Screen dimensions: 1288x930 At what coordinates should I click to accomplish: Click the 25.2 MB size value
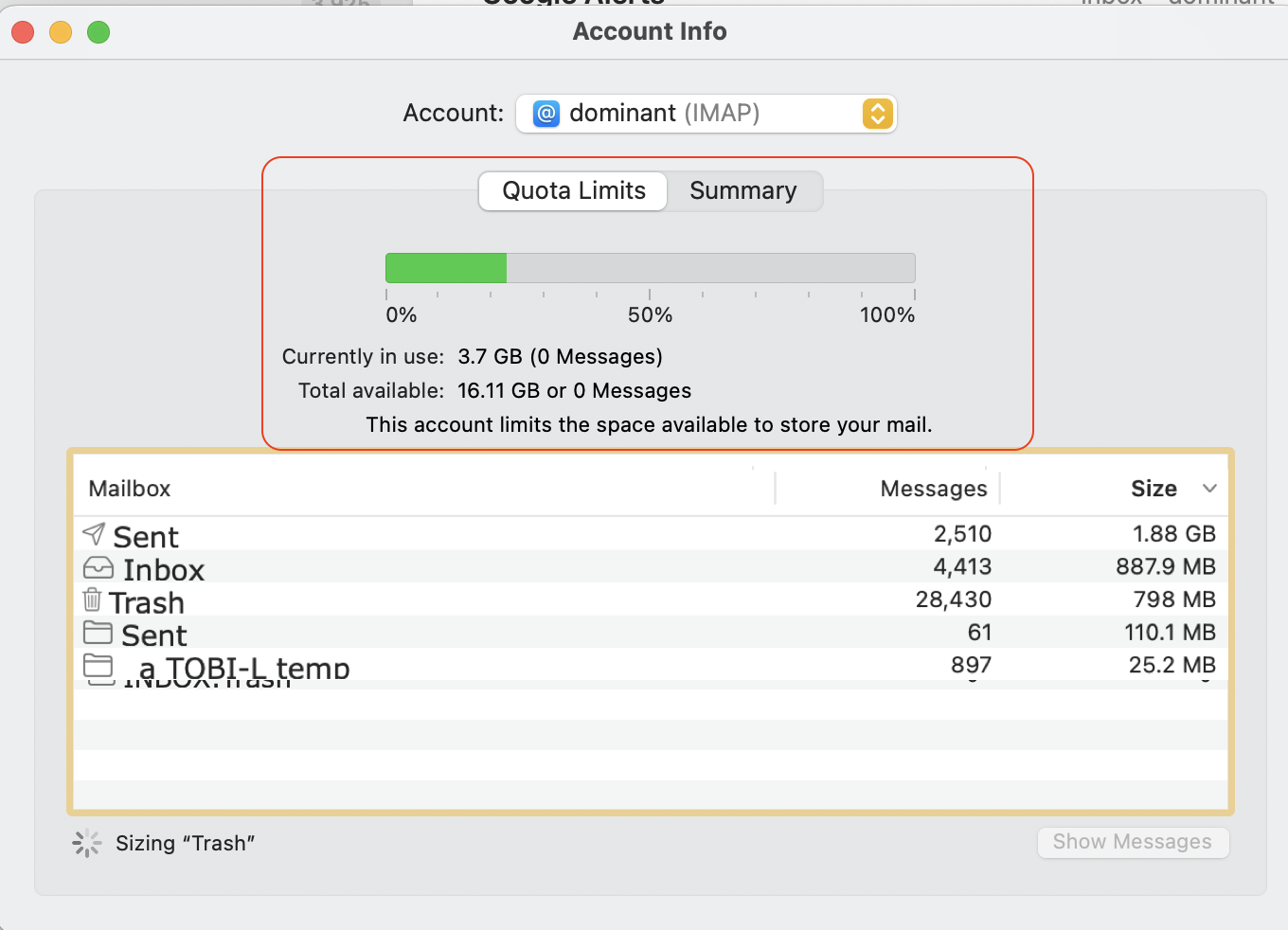point(1172,665)
